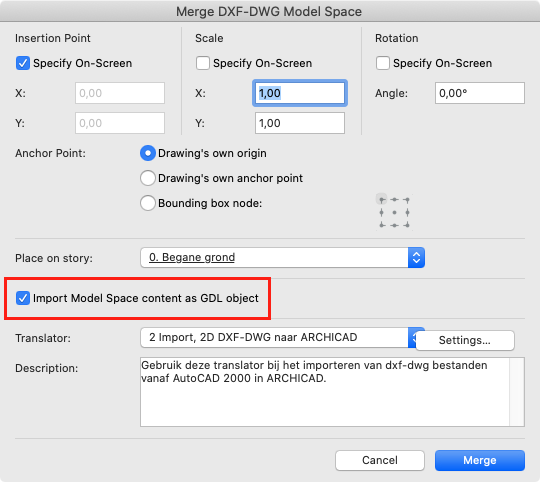This screenshot has height=482, width=540.
Task: Click the Rotation Angle field
Action: [x=480, y=93]
